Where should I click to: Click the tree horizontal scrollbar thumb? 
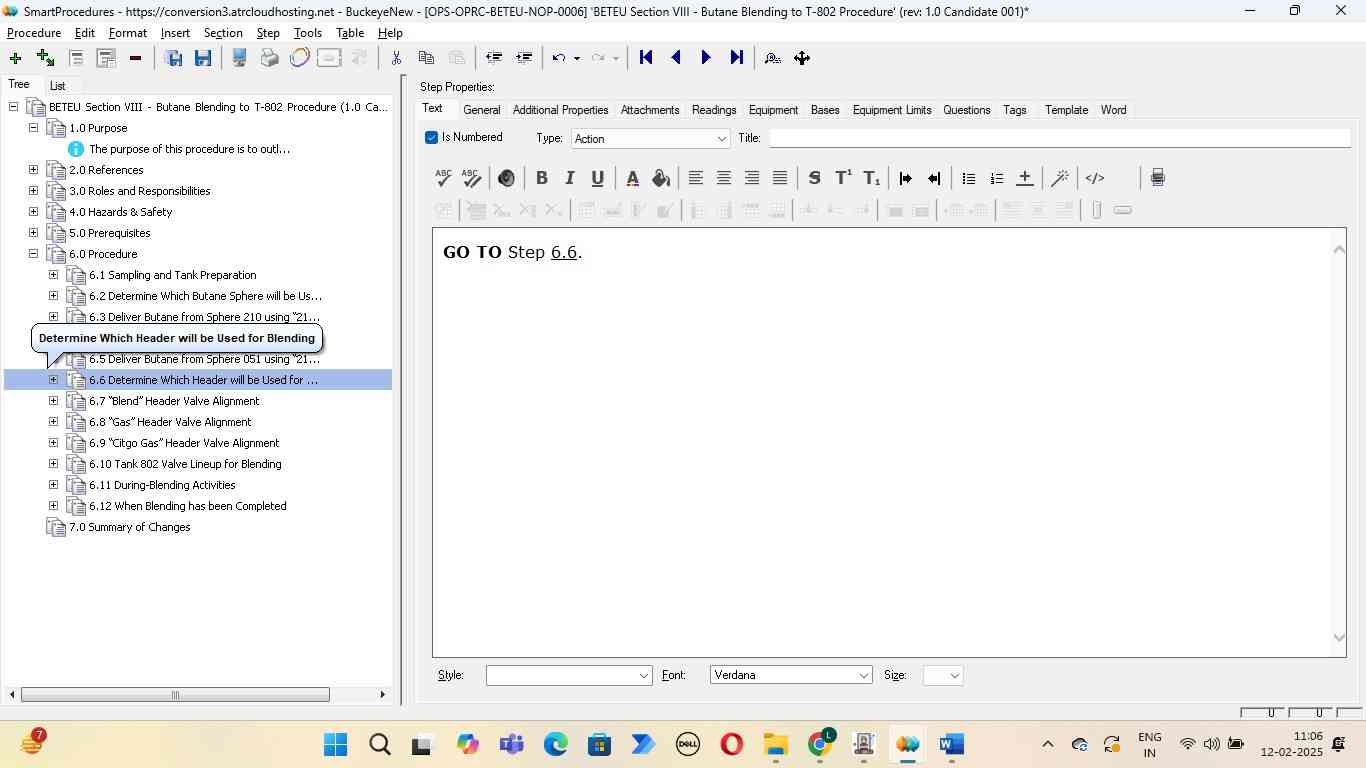(x=175, y=695)
